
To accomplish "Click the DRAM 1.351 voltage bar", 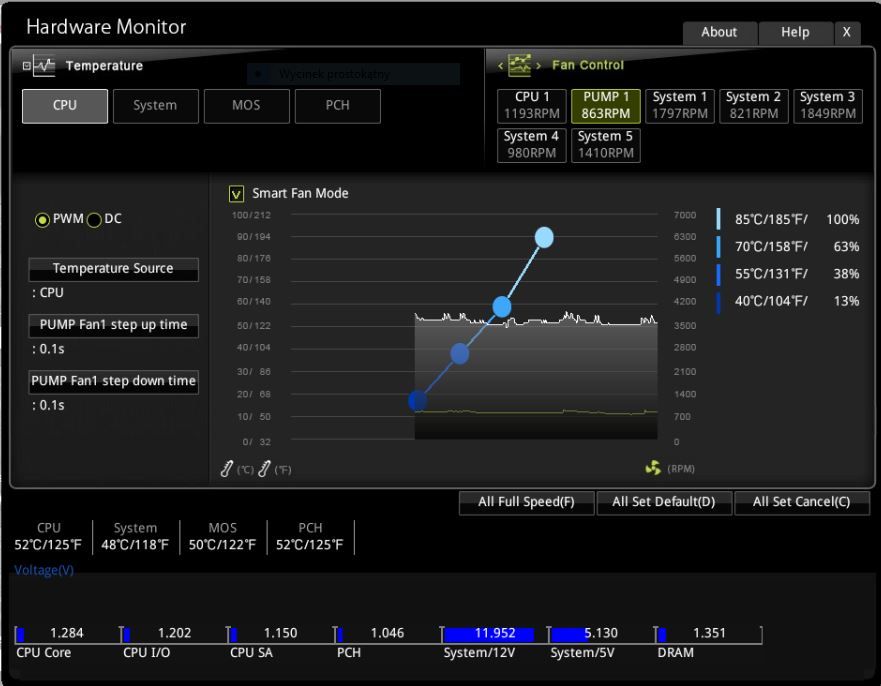I will pyautogui.click(x=708, y=634).
